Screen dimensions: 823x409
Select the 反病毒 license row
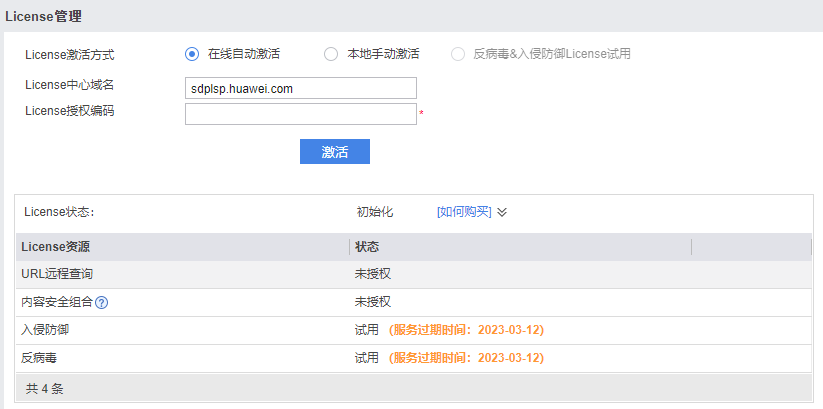(39, 358)
